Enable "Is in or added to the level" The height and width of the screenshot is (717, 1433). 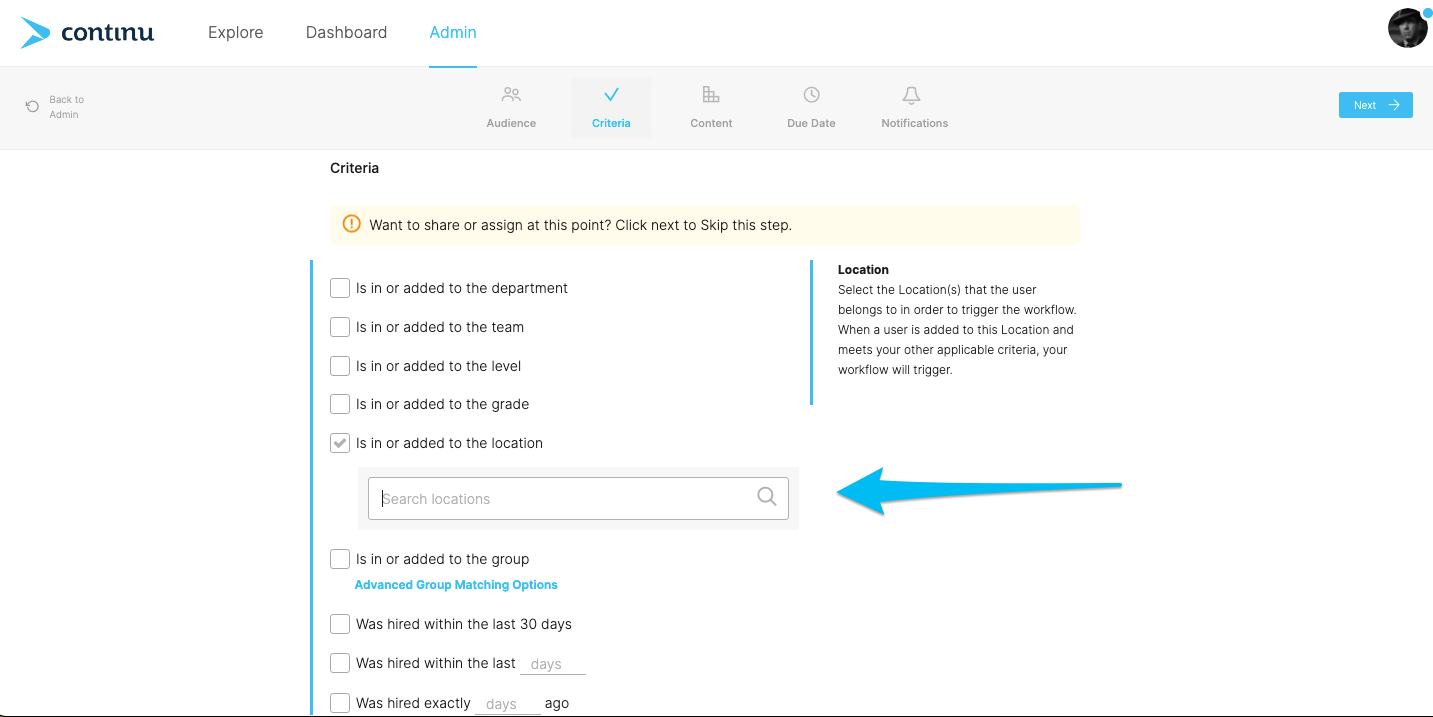click(x=340, y=366)
